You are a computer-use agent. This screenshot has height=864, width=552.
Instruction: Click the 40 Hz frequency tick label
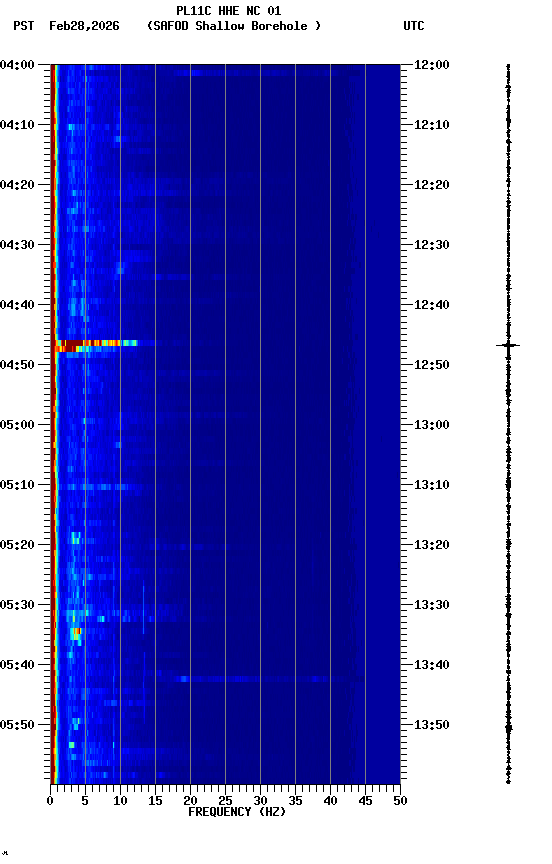330,801
